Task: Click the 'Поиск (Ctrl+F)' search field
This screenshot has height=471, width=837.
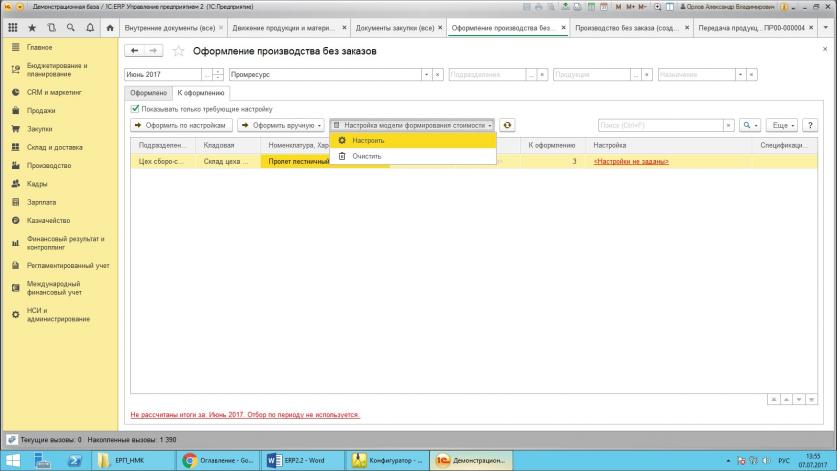Action: 660,125
